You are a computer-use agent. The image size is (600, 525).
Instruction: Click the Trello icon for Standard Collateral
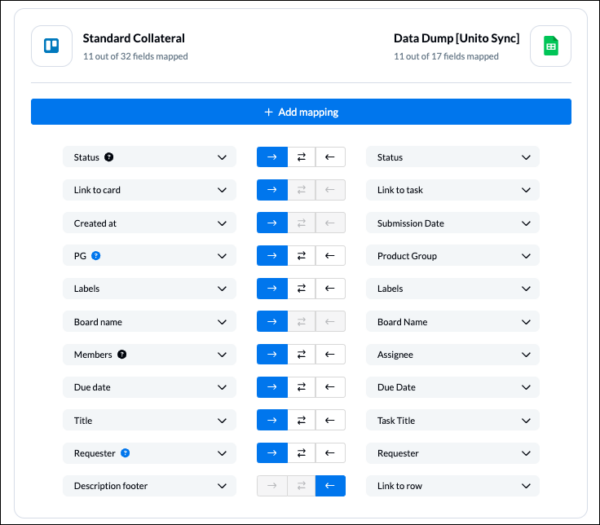[52, 46]
